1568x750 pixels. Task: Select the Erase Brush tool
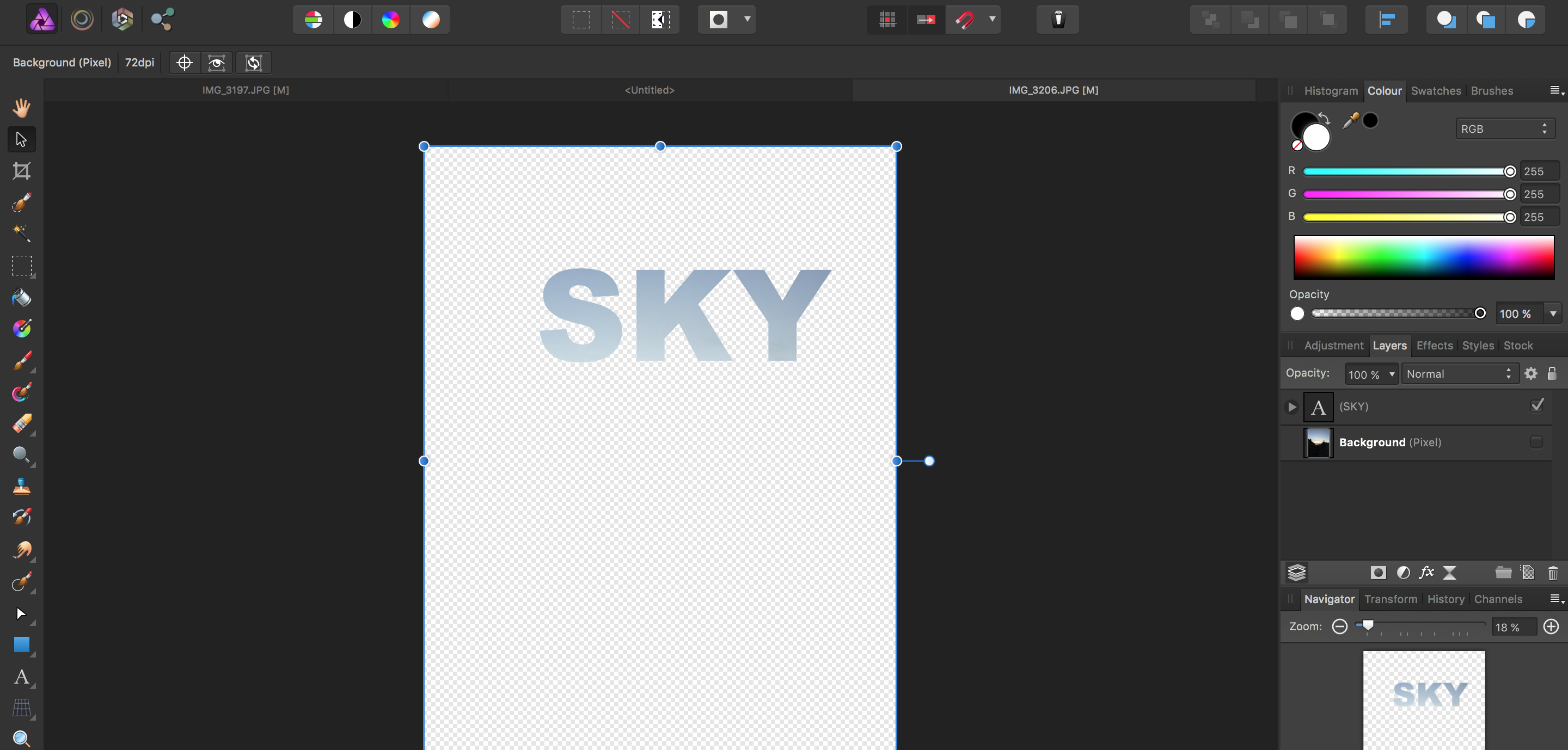(21, 423)
